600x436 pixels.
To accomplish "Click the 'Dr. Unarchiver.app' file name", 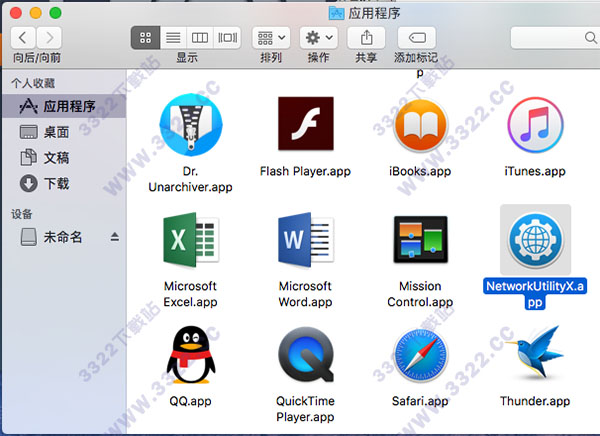I will (191, 179).
